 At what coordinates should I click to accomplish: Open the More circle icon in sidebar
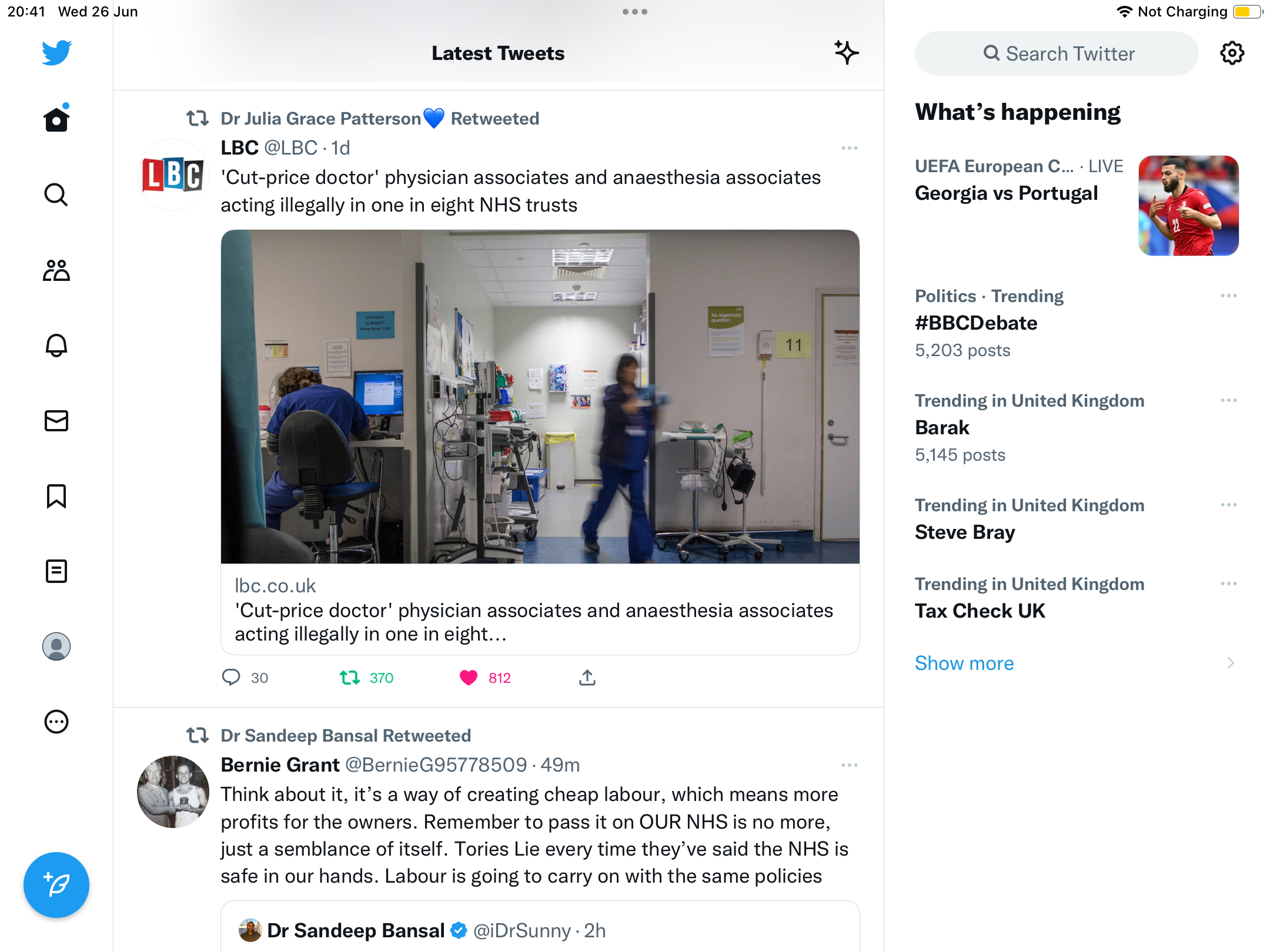(x=56, y=722)
